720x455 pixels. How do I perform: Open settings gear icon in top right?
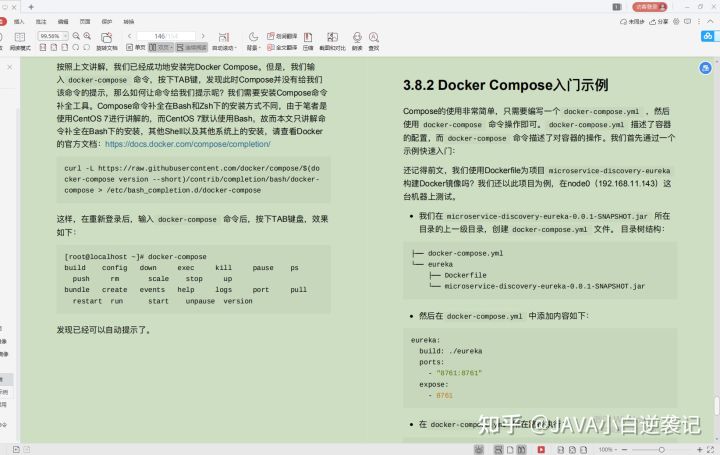point(676,22)
